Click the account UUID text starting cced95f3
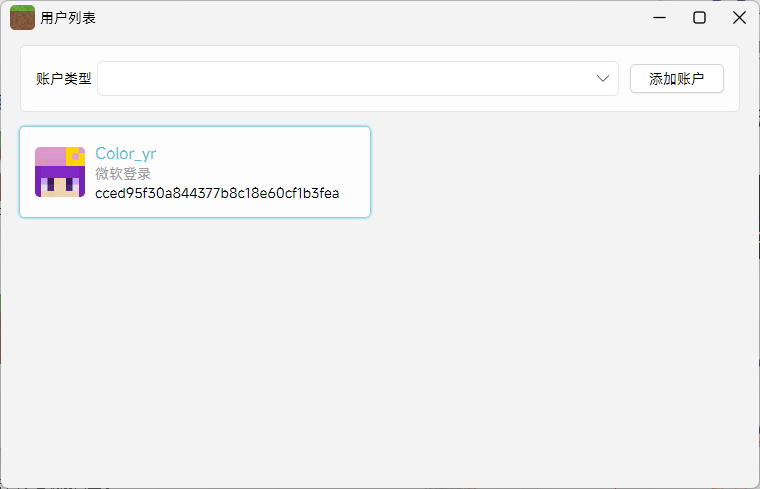The width and height of the screenshot is (760, 489). 217,193
